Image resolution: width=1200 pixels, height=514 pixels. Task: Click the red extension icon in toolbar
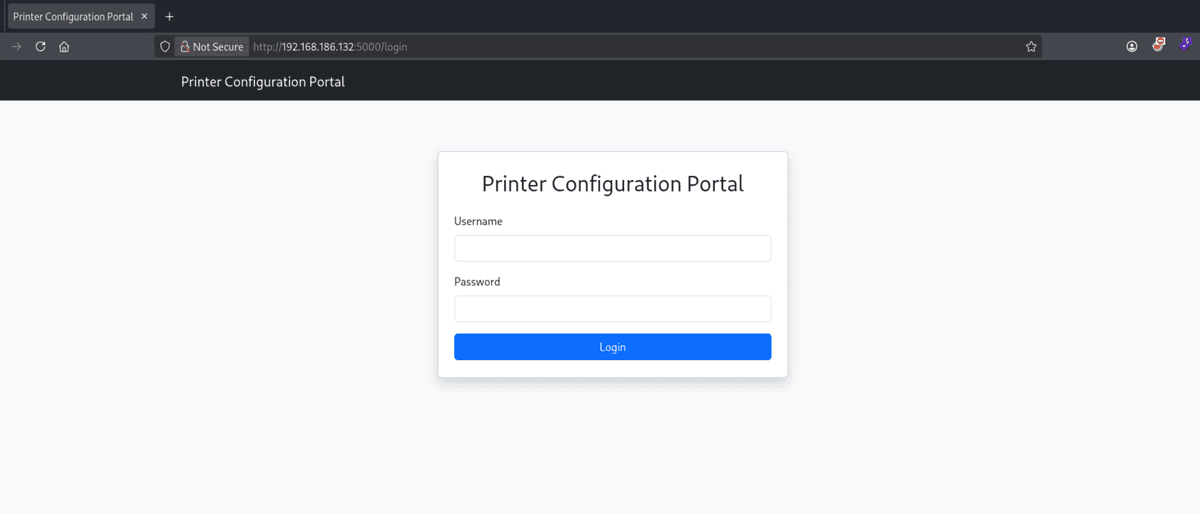[1158, 45]
